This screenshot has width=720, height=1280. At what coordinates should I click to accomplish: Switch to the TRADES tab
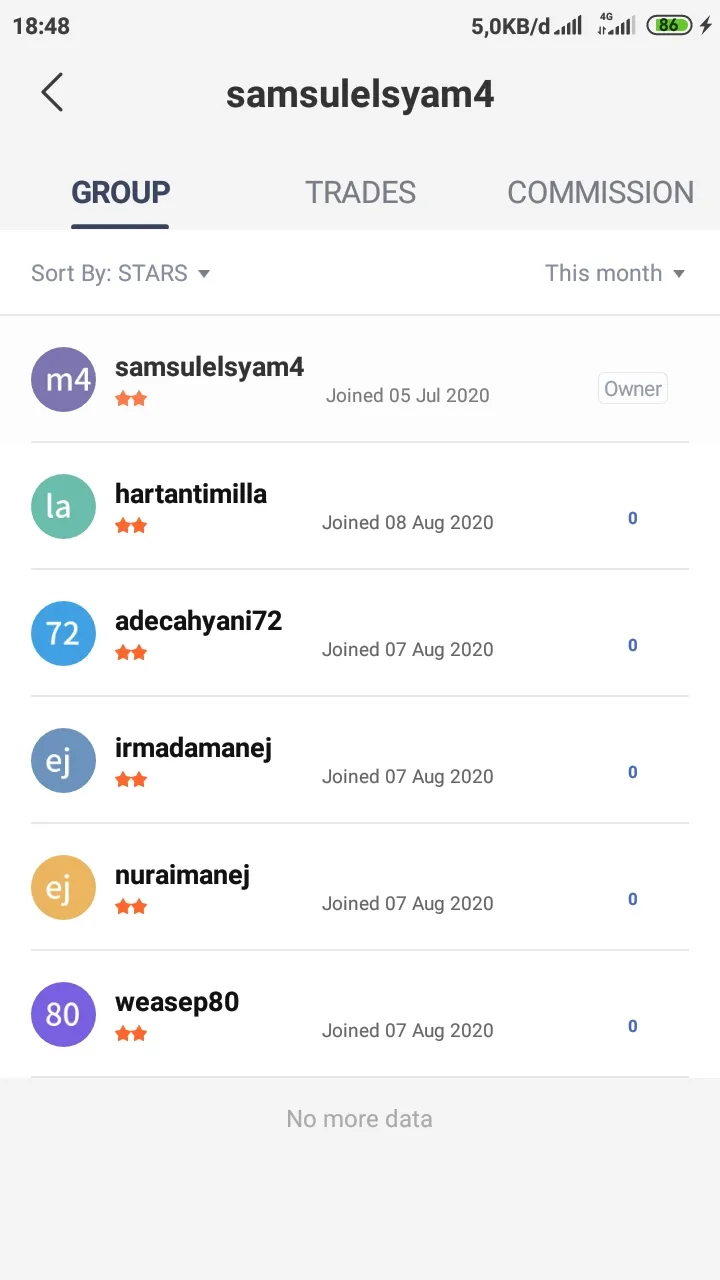tap(360, 192)
